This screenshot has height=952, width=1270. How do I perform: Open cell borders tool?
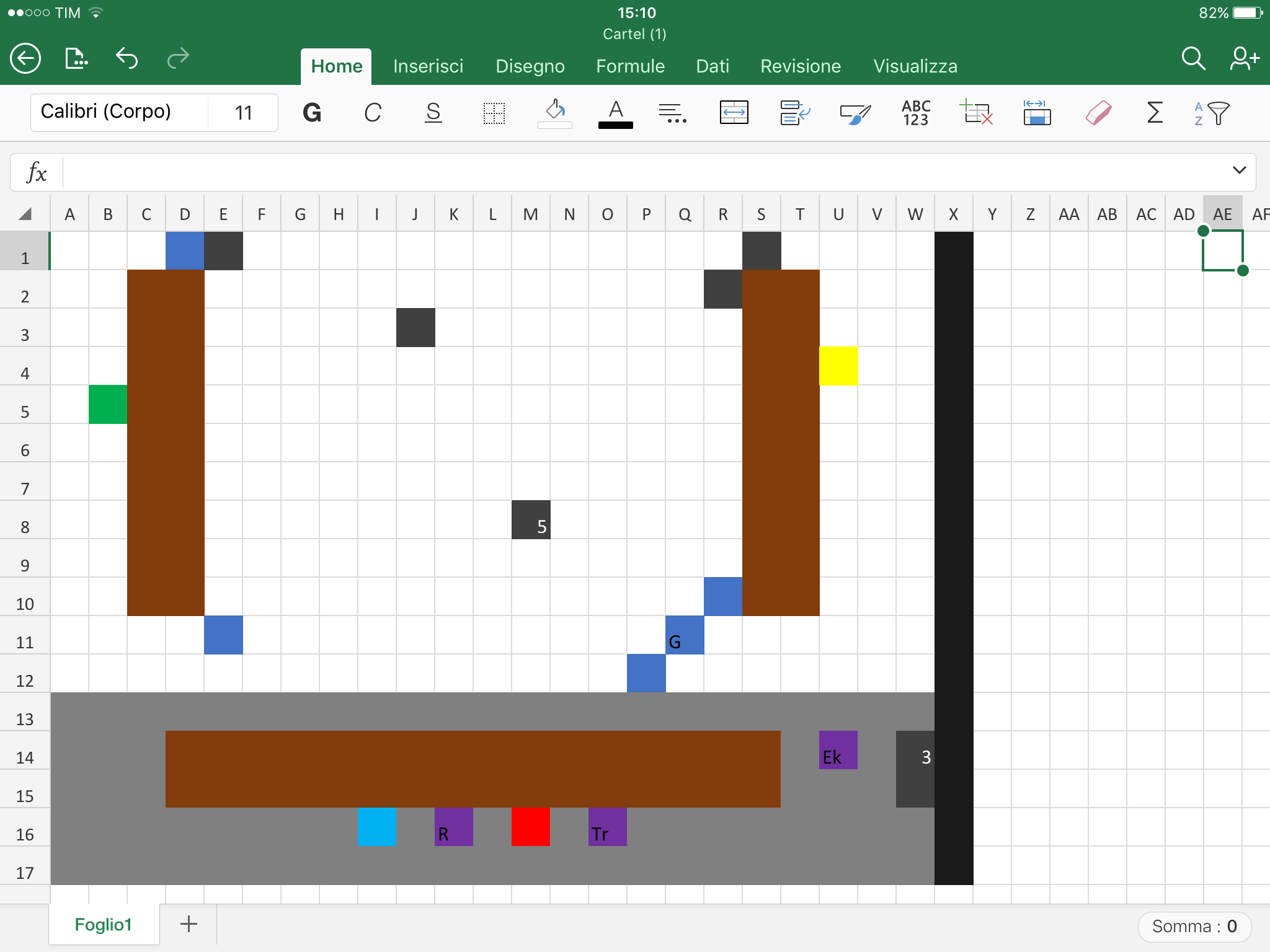click(x=494, y=113)
